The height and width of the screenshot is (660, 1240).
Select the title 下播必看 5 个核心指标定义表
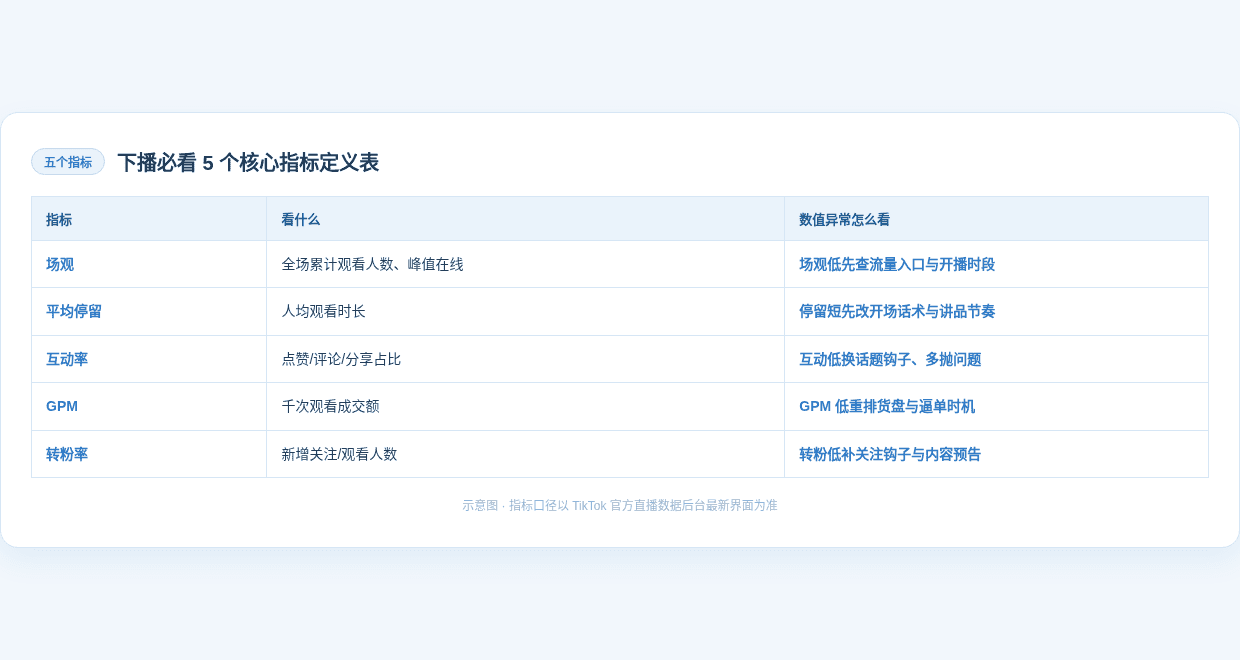coord(248,163)
